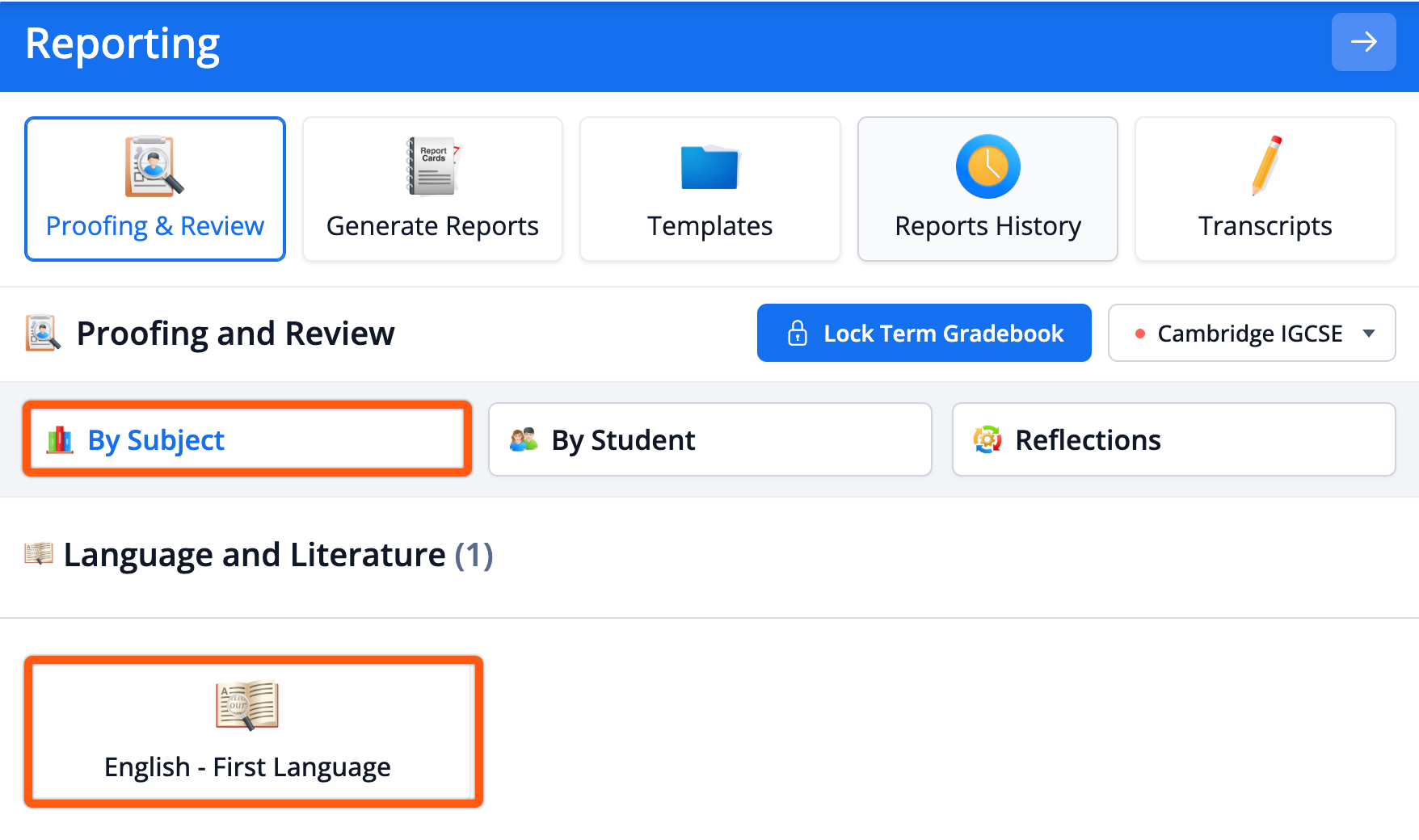
Task: Click the English book magnifier icon
Action: [x=247, y=705]
